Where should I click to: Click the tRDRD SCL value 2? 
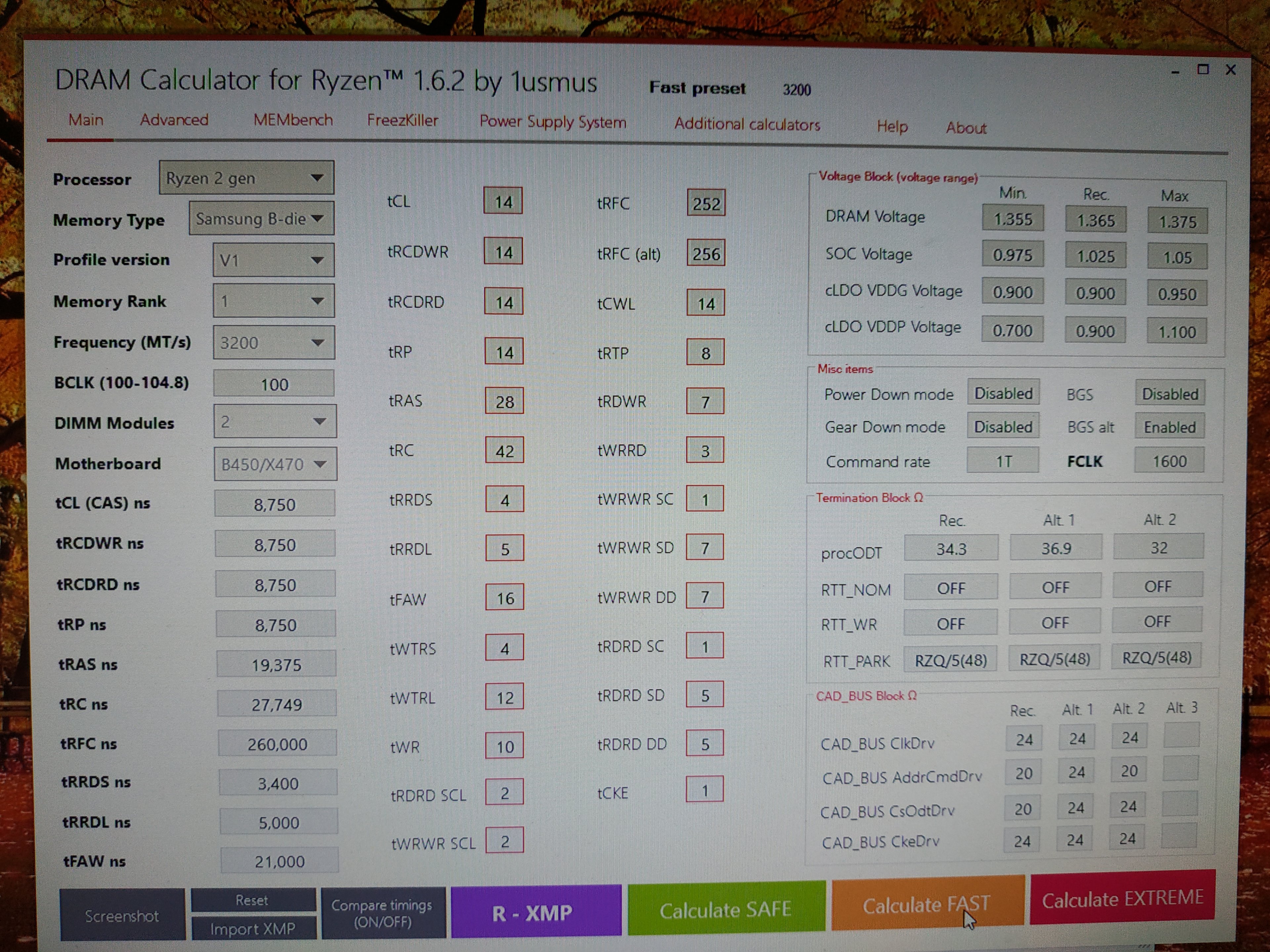click(x=505, y=792)
